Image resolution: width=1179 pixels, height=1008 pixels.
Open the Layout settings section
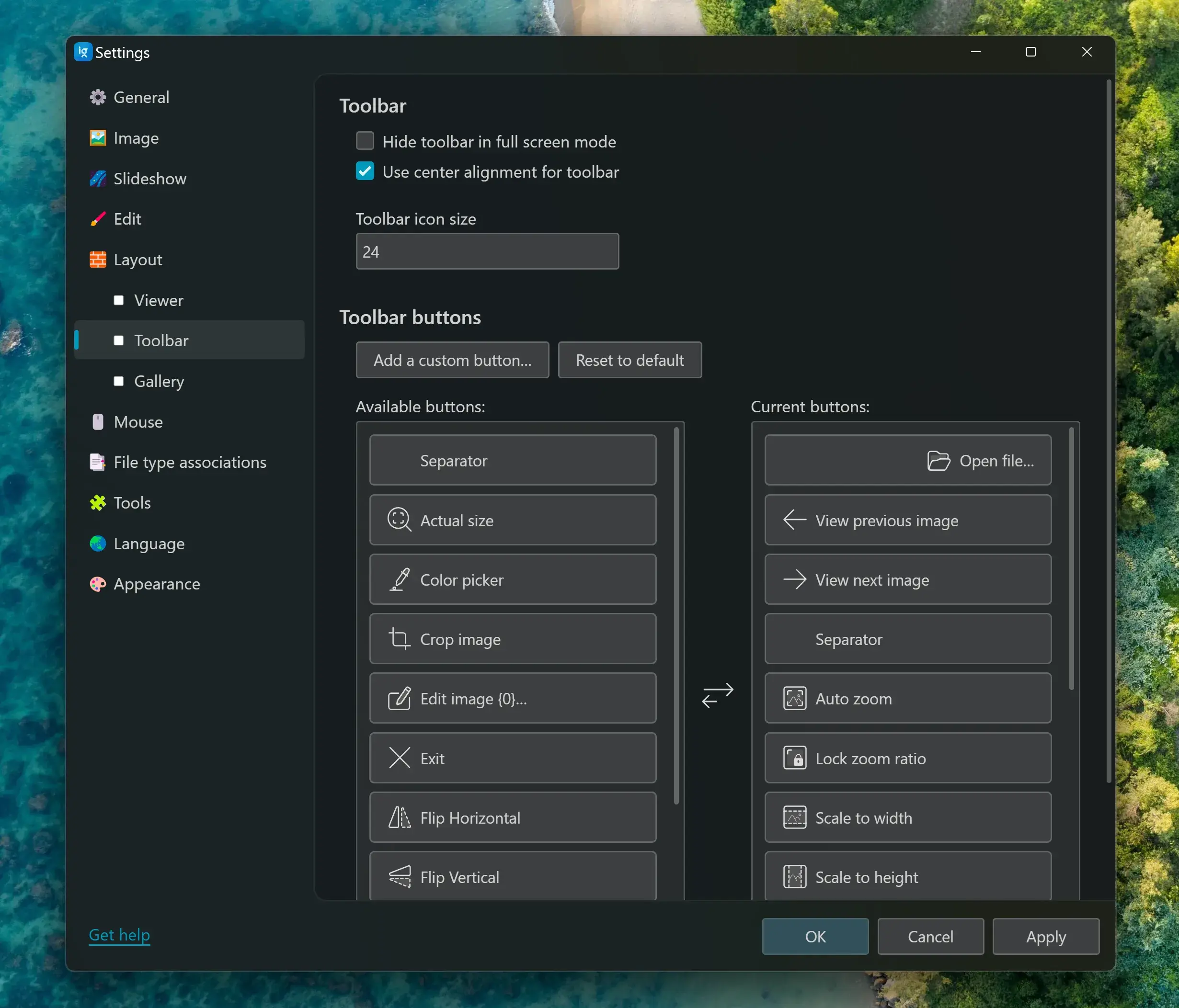pyautogui.click(x=137, y=260)
